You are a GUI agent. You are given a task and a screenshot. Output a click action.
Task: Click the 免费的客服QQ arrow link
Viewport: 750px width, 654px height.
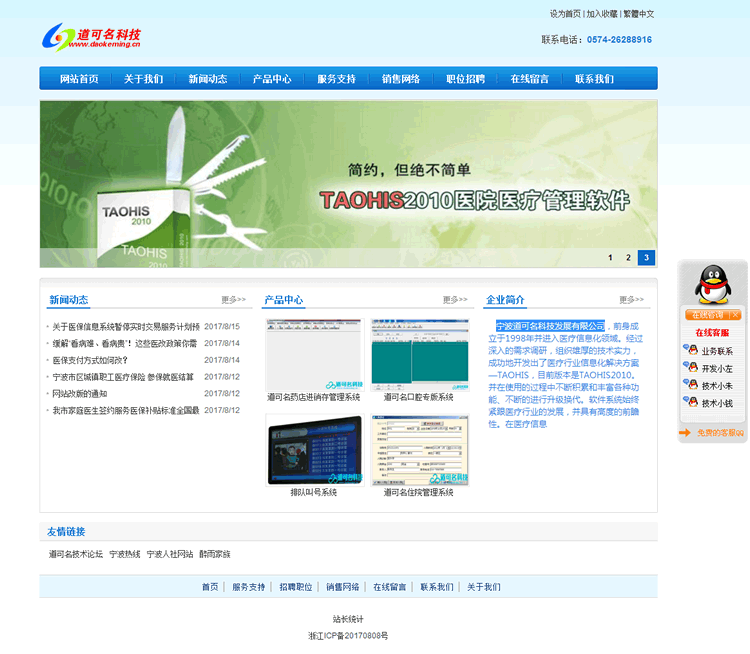pyautogui.click(x=713, y=433)
